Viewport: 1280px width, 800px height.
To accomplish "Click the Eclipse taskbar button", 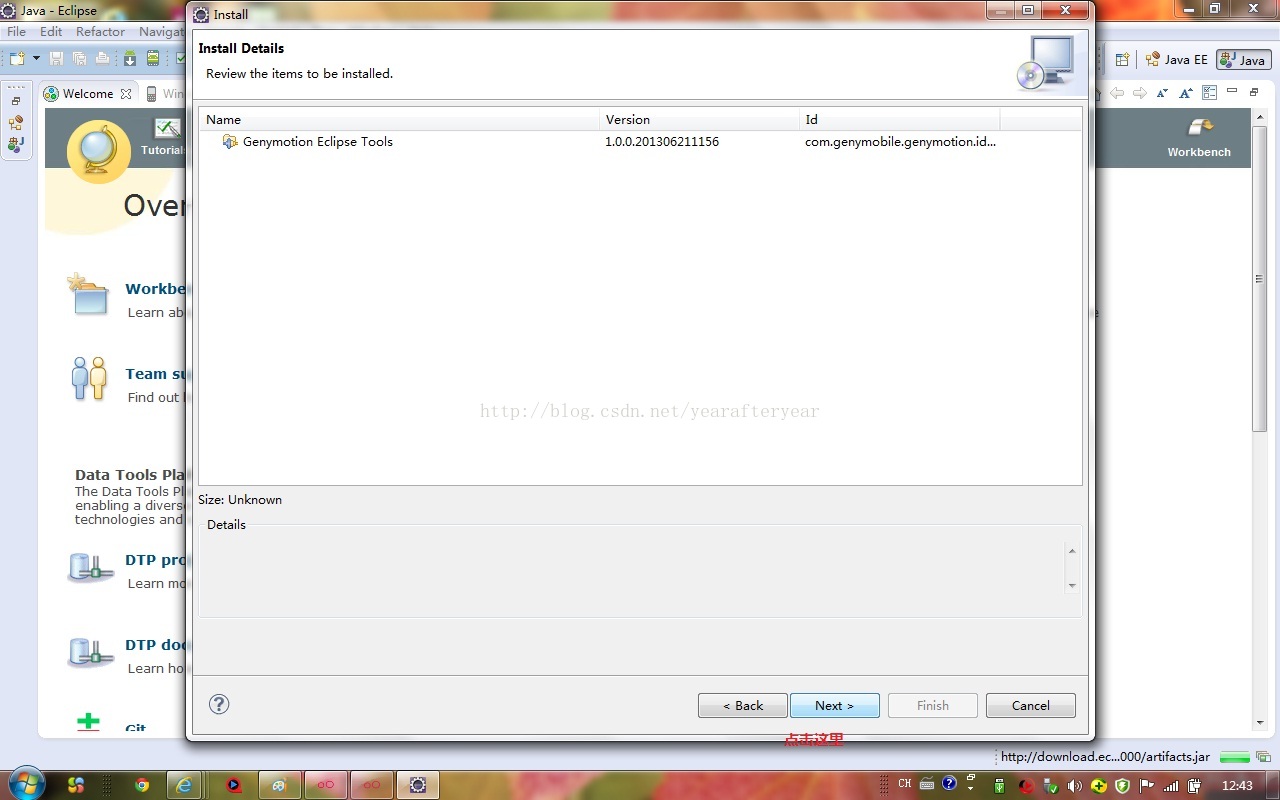I will pos(418,785).
